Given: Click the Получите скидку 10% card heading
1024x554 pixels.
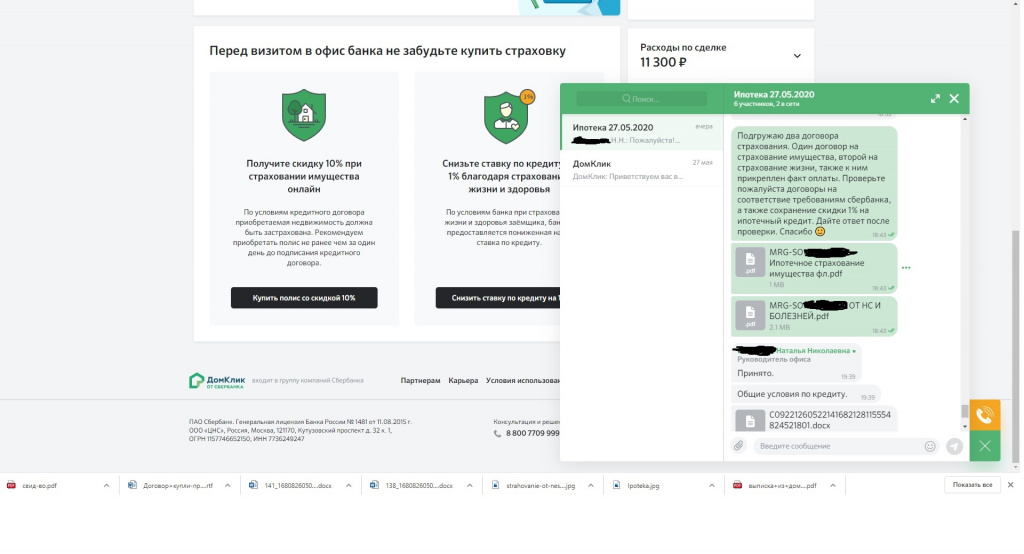Looking at the screenshot, I should pyautogui.click(x=304, y=176).
